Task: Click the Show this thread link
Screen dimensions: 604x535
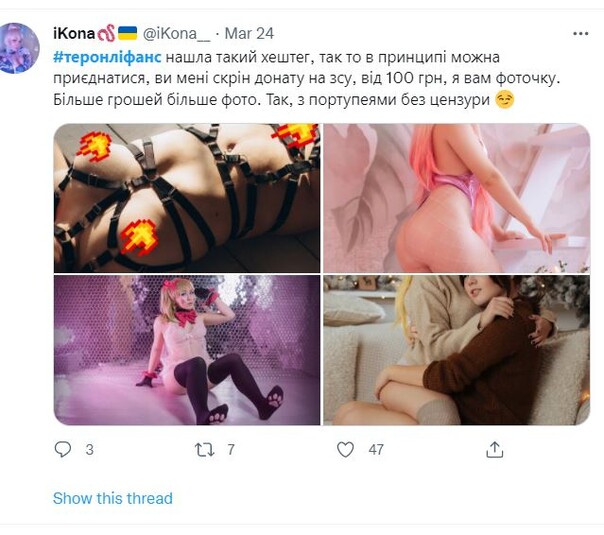Action: click(113, 498)
